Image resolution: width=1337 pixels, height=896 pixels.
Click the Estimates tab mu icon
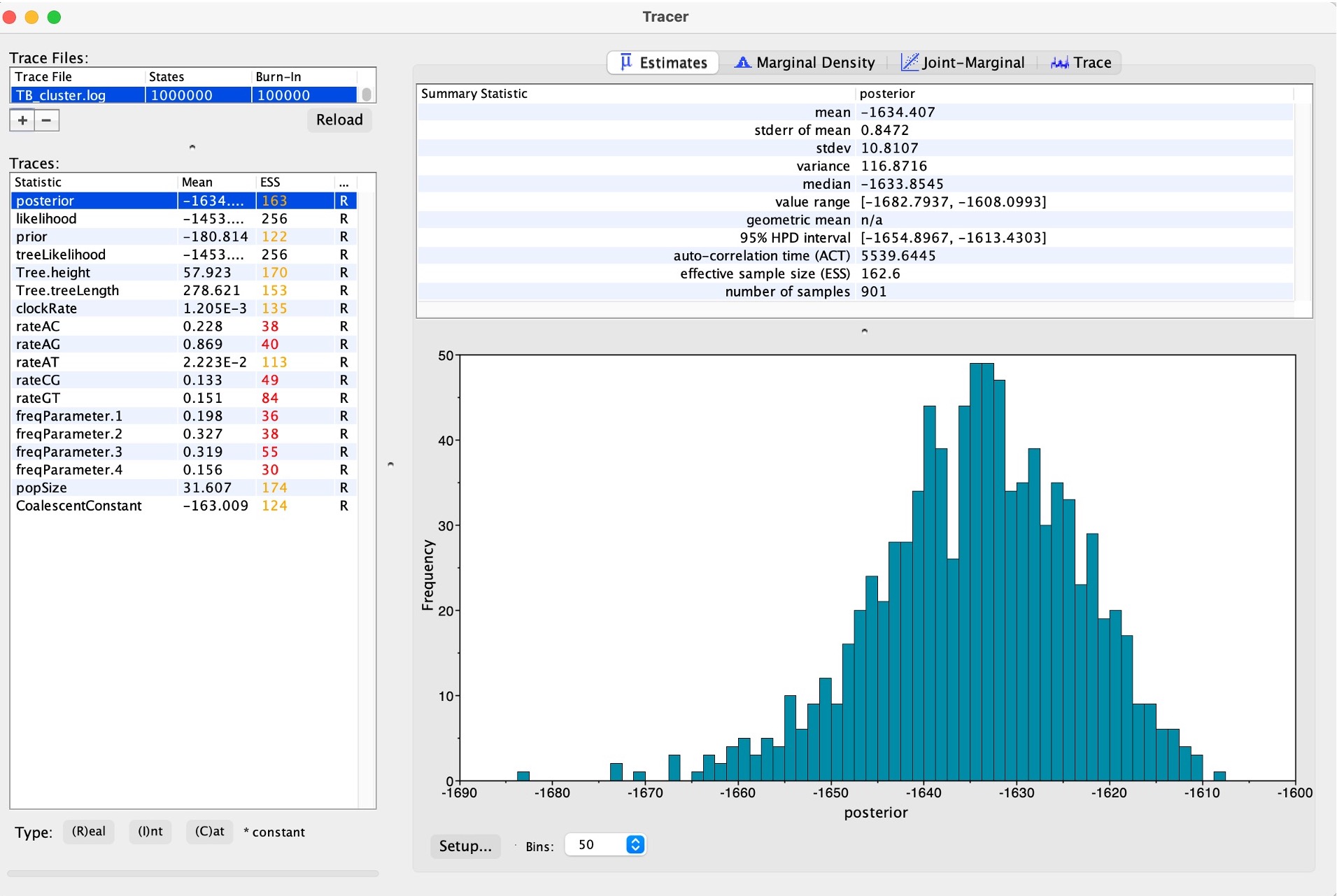click(626, 62)
